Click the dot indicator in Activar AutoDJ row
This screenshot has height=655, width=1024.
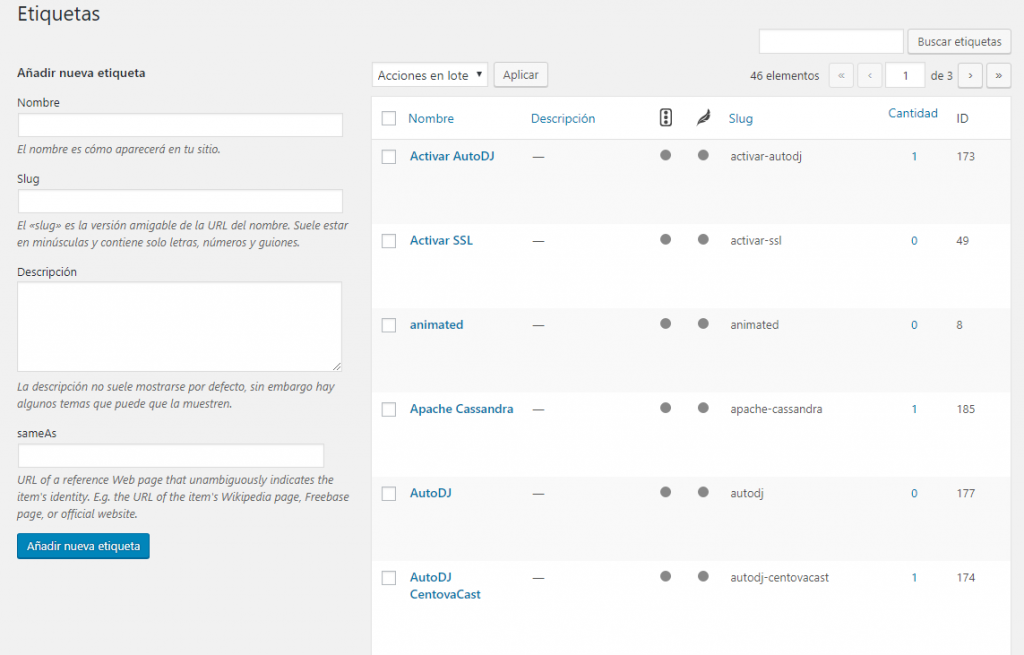(x=666, y=156)
